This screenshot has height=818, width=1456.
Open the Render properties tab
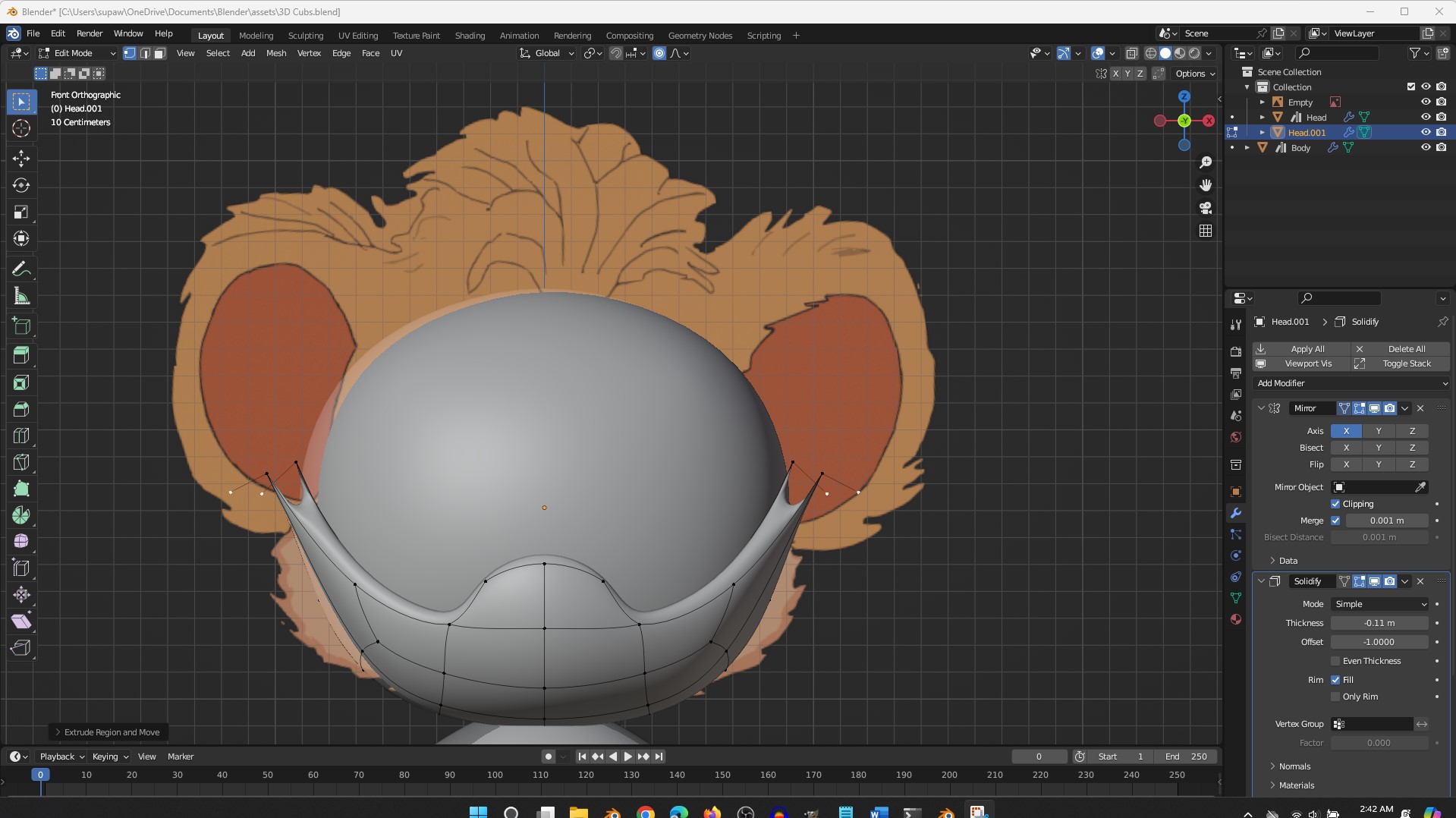[x=1236, y=352]
